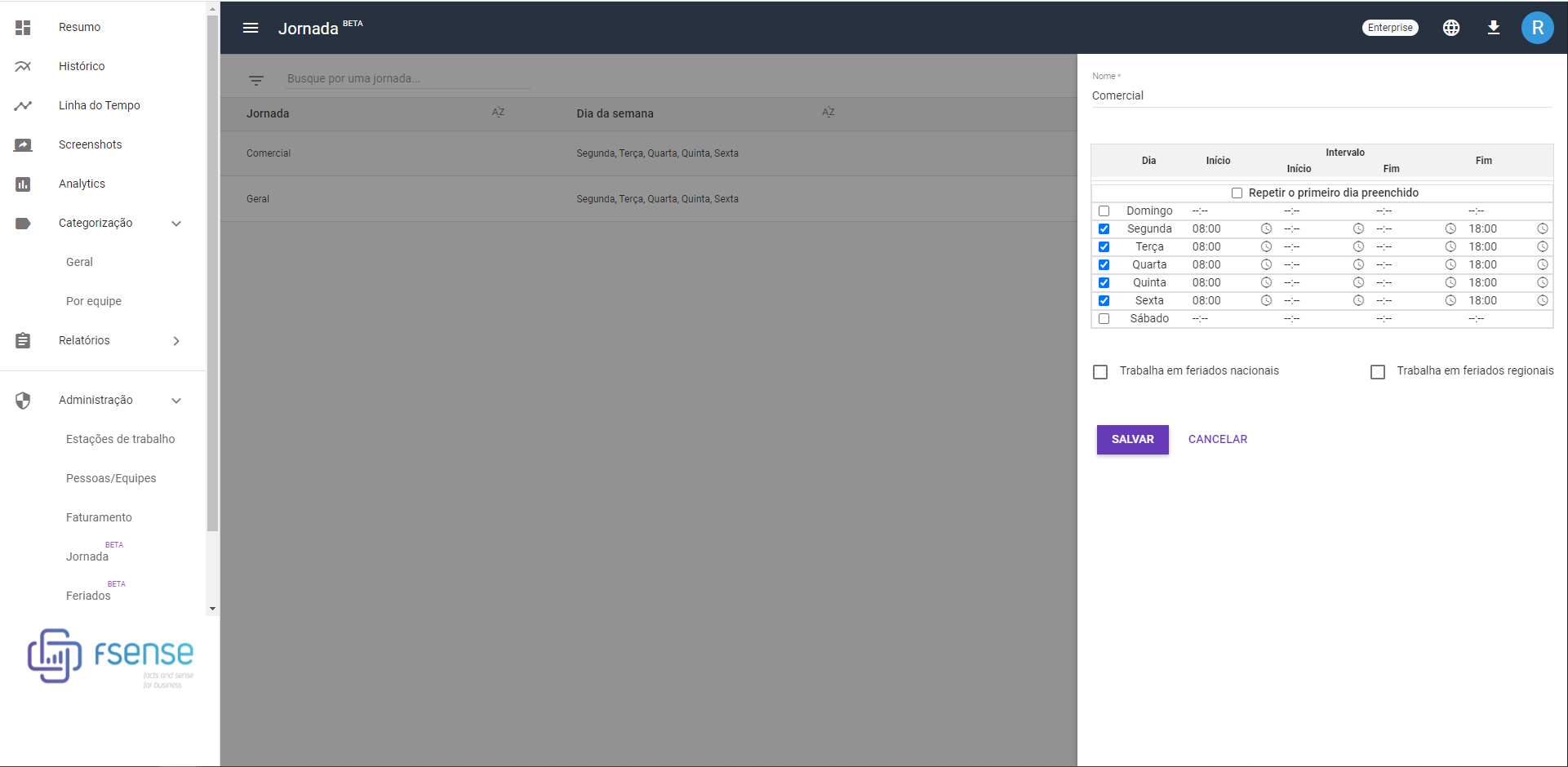Enable the Sábado day checkbox
1568x767 pixels.
tap(1104, 318)
